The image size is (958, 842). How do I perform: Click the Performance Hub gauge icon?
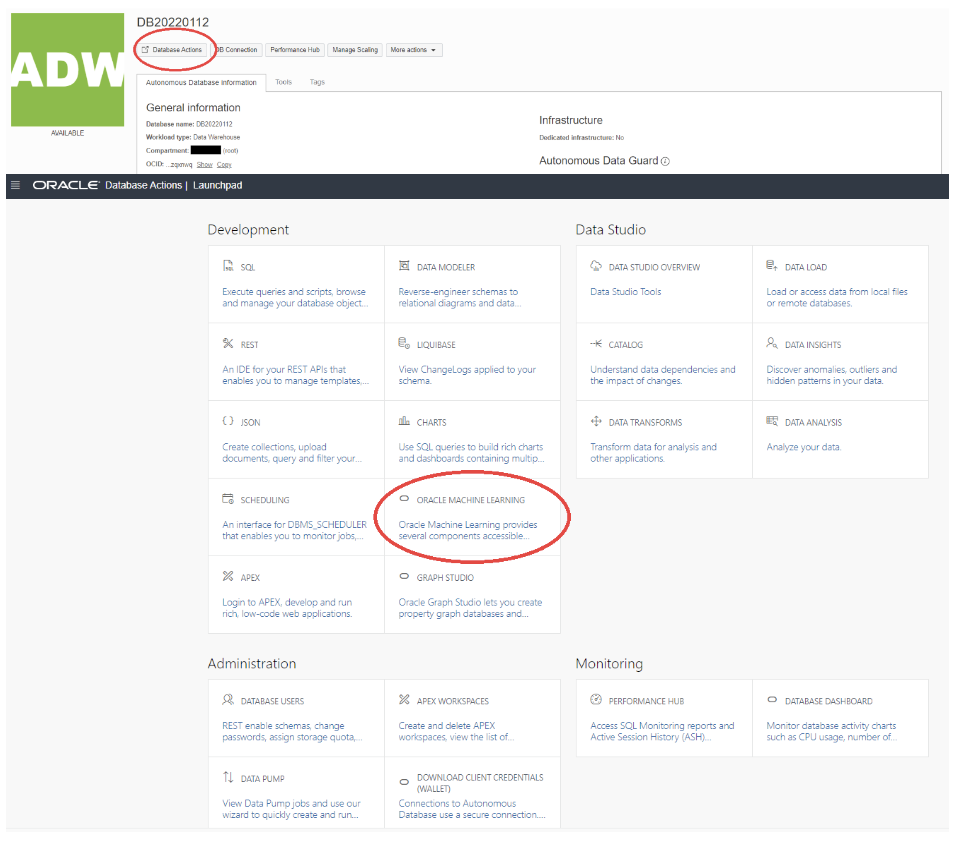596,700
